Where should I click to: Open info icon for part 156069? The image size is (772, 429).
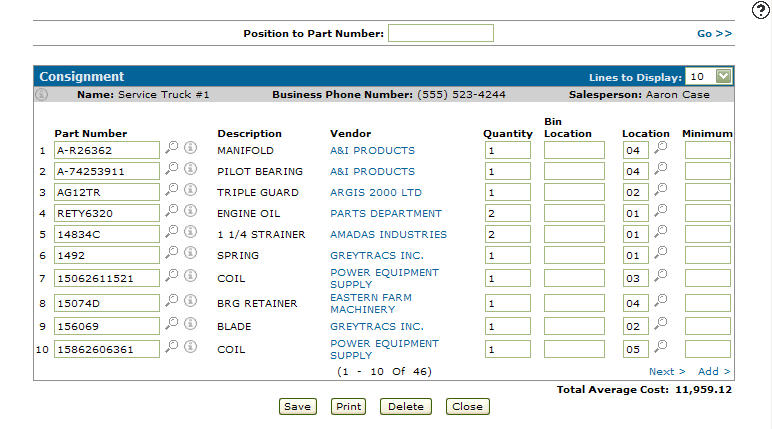coord(191,324)
